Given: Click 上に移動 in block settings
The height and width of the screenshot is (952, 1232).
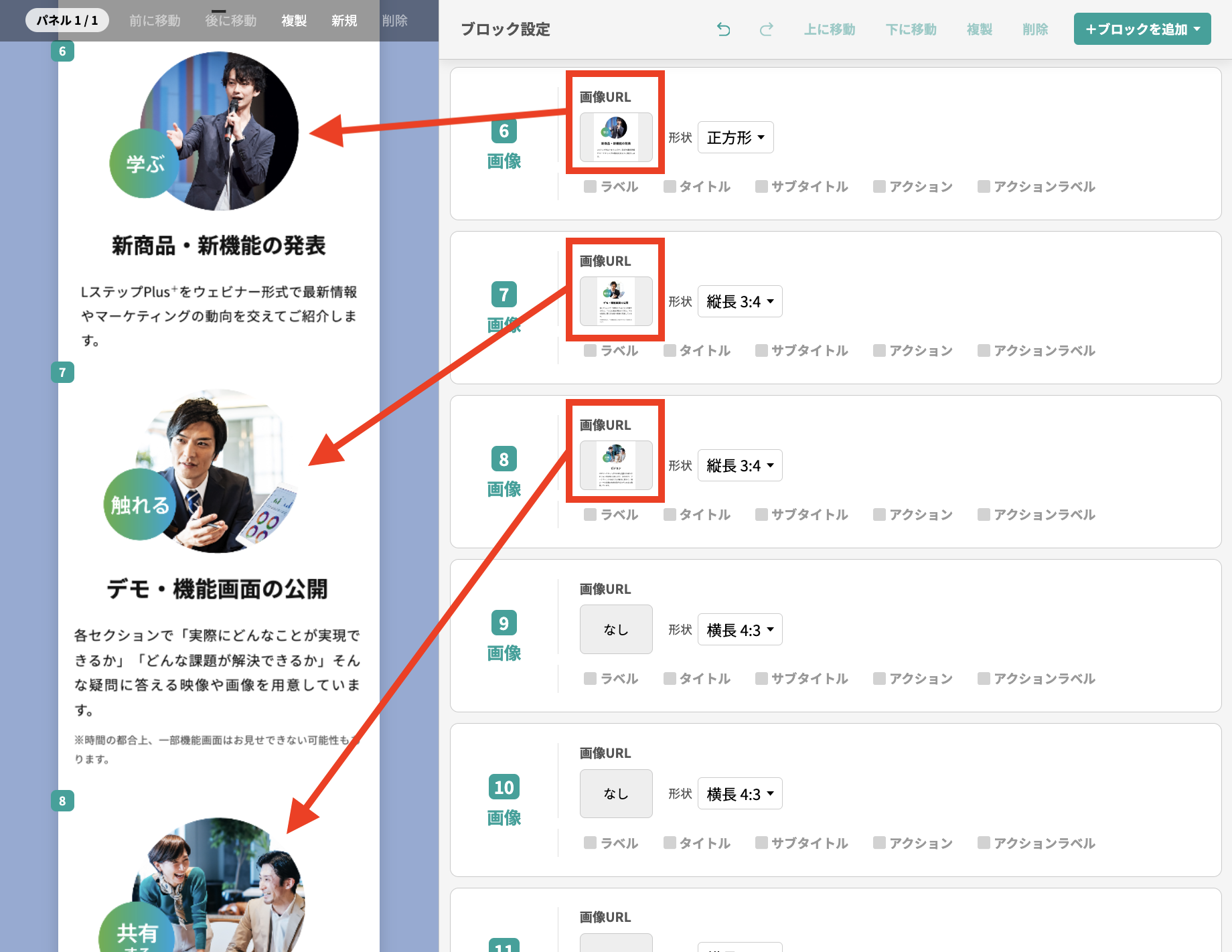Looking at the screenshot, I should 830,29.
